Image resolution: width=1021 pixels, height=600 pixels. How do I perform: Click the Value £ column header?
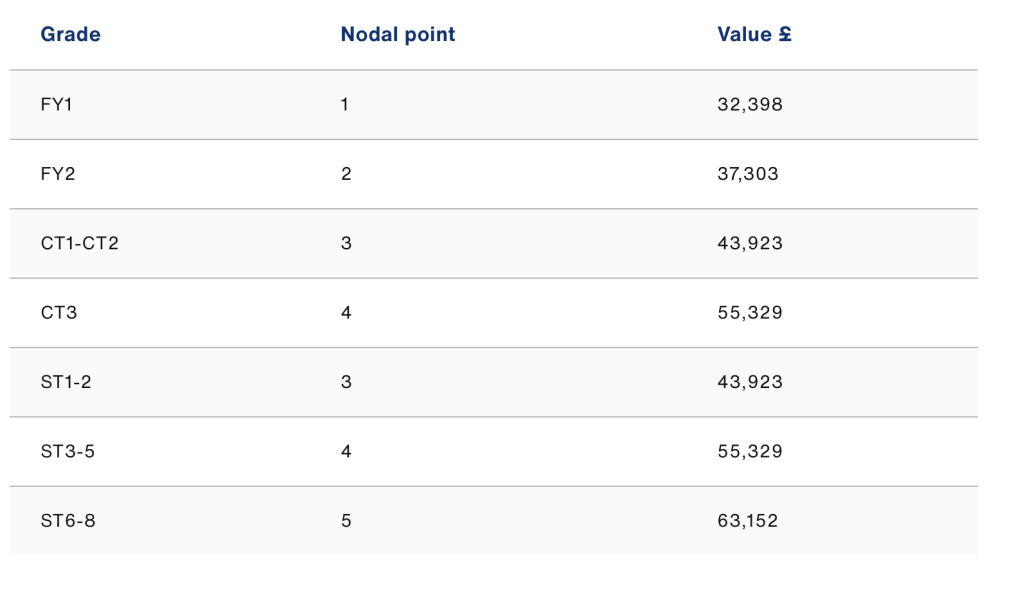754,35
